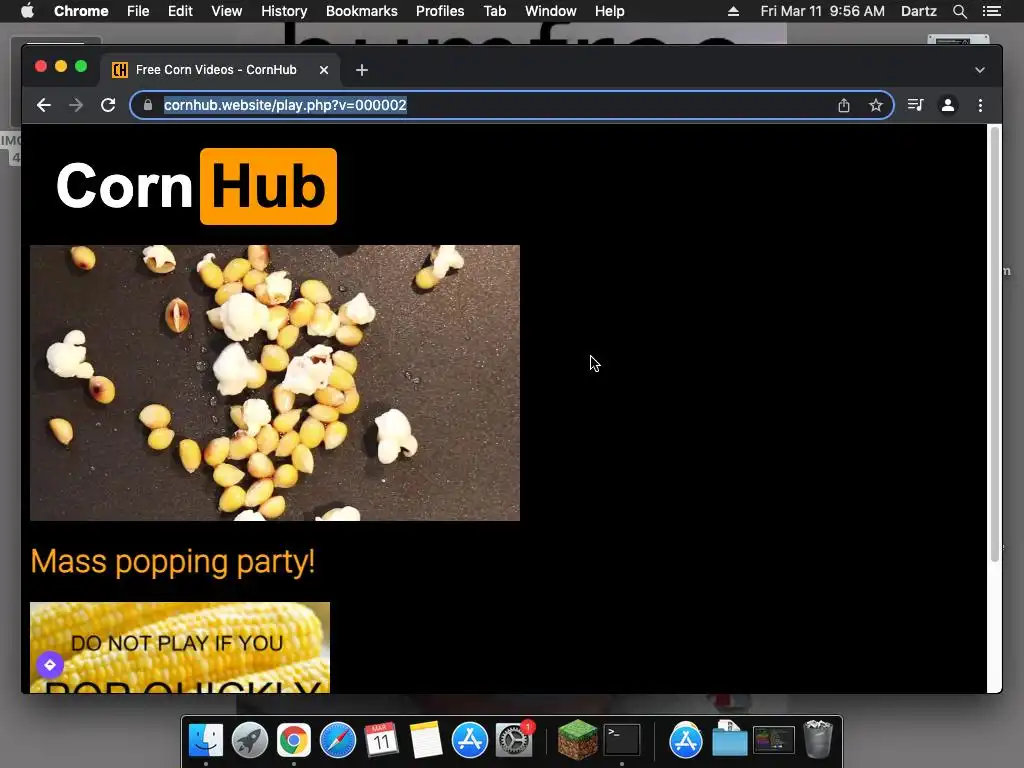
Task: Click the Dartz user name in the menu bar
Action: pos(919,11)
